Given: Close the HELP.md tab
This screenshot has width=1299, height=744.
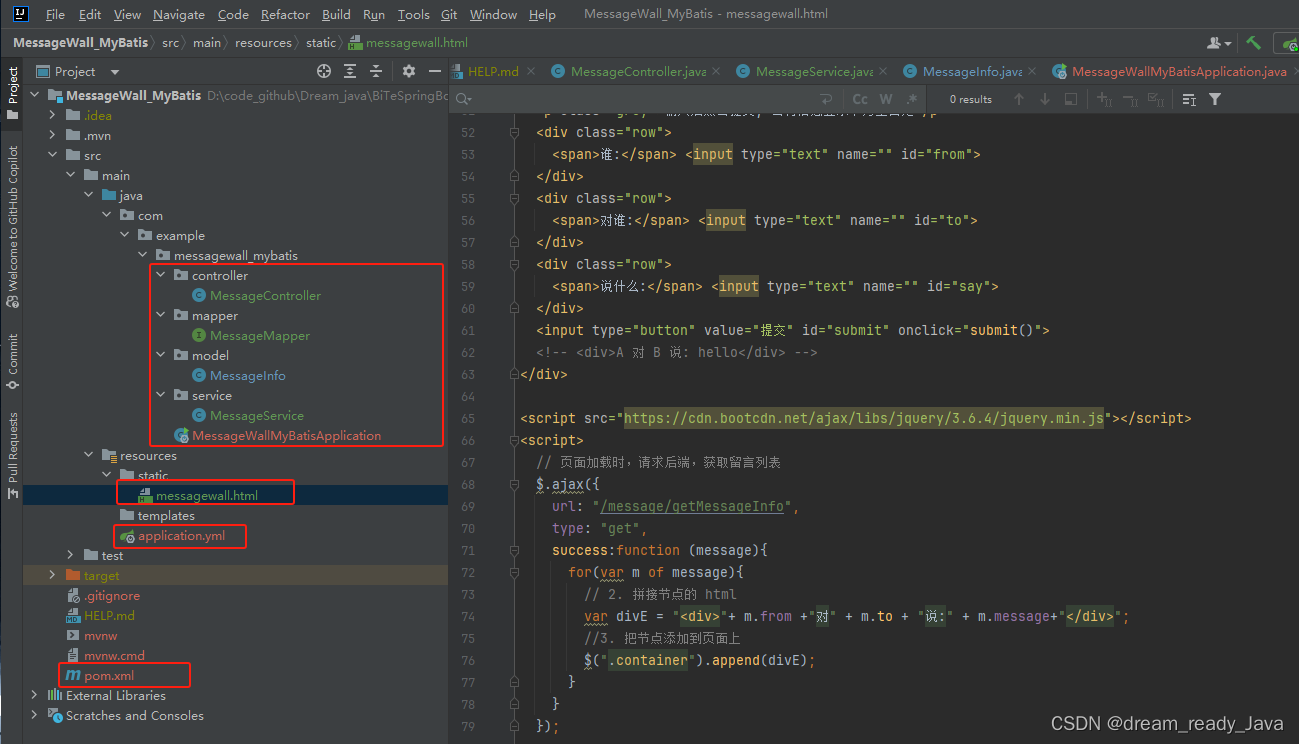Looking at the screenshot, I should pos(530,71).
